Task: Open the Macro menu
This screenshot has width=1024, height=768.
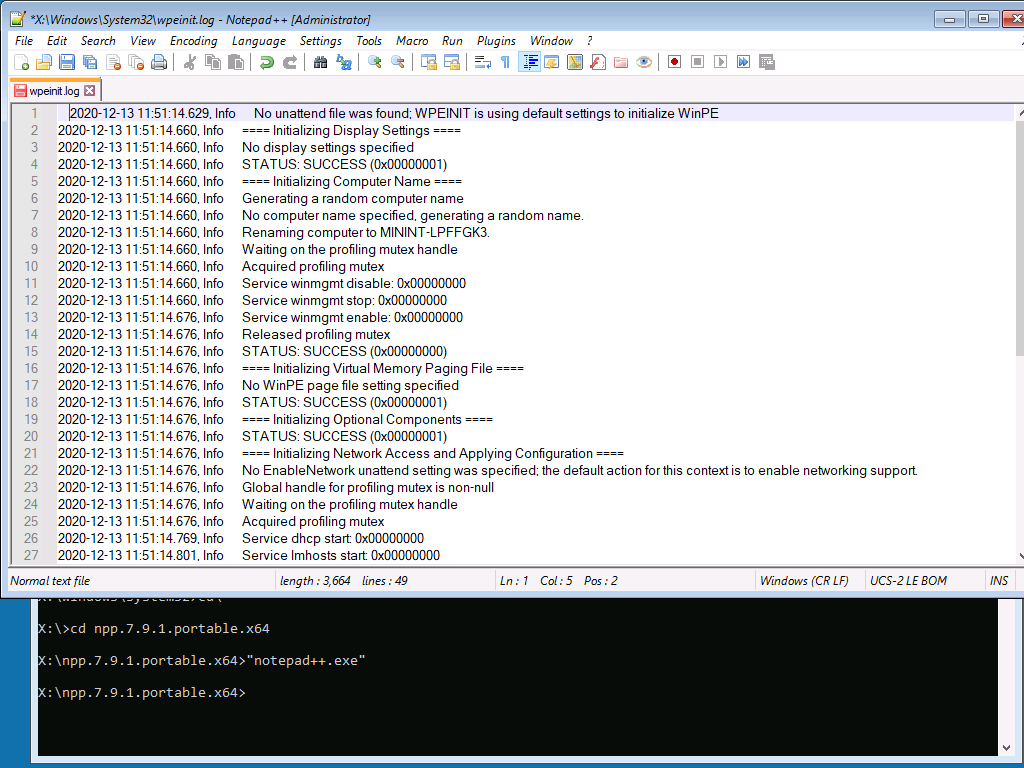Action: pos(412,40)
